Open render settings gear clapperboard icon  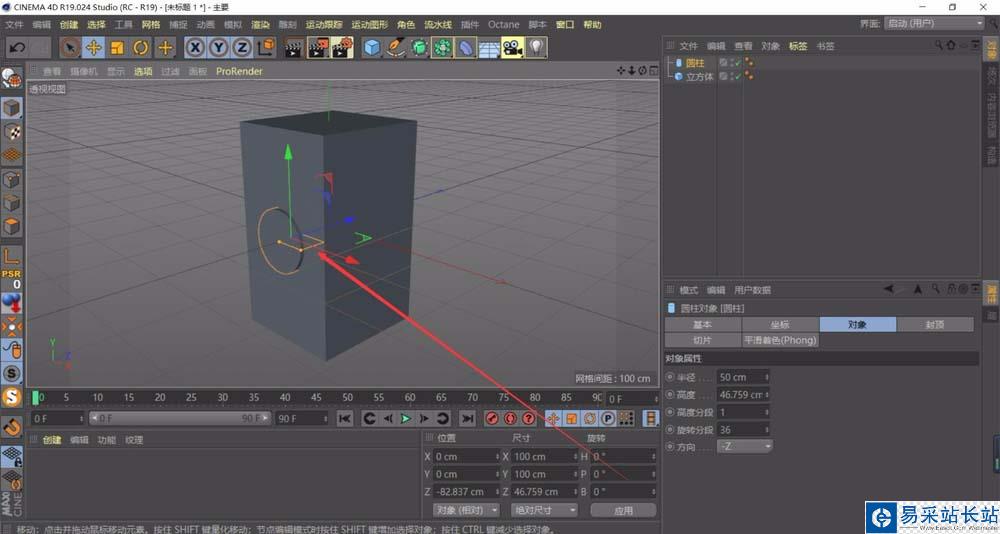(342, 48)
